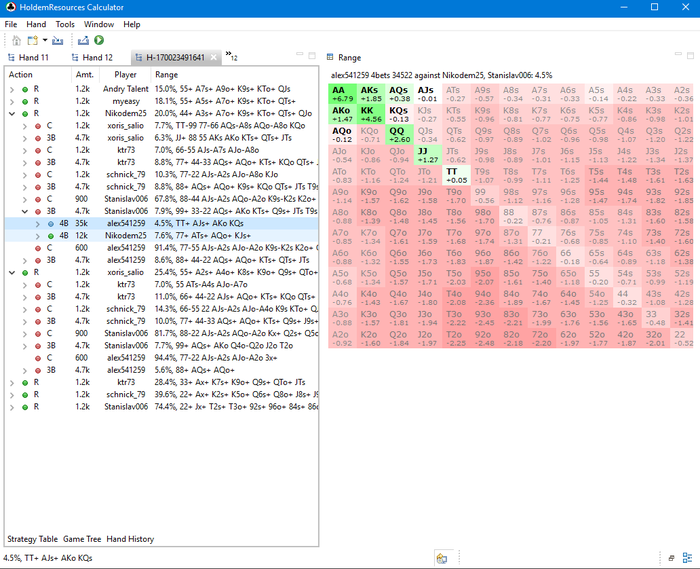Click the stacked windows icon in status bar
The width and height of the screenshot is (700, 569).
click(671, 558)
